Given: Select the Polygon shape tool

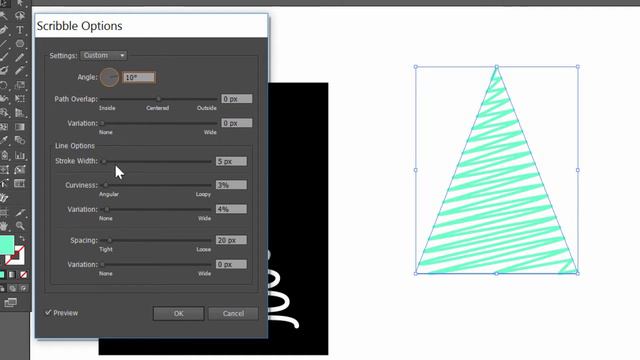Looking at the screenshot, I should click(20, 44).
